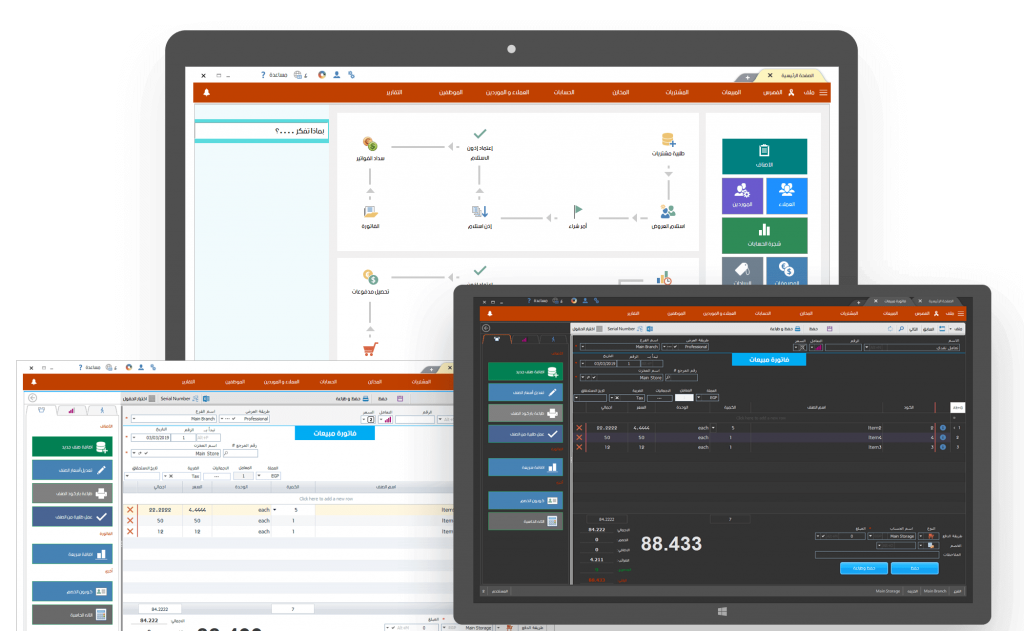The width and height of the screenshot is (1024, 631).
Task: Click the notes field above the save buttons in the tablet window
Action: pos(877,555)
